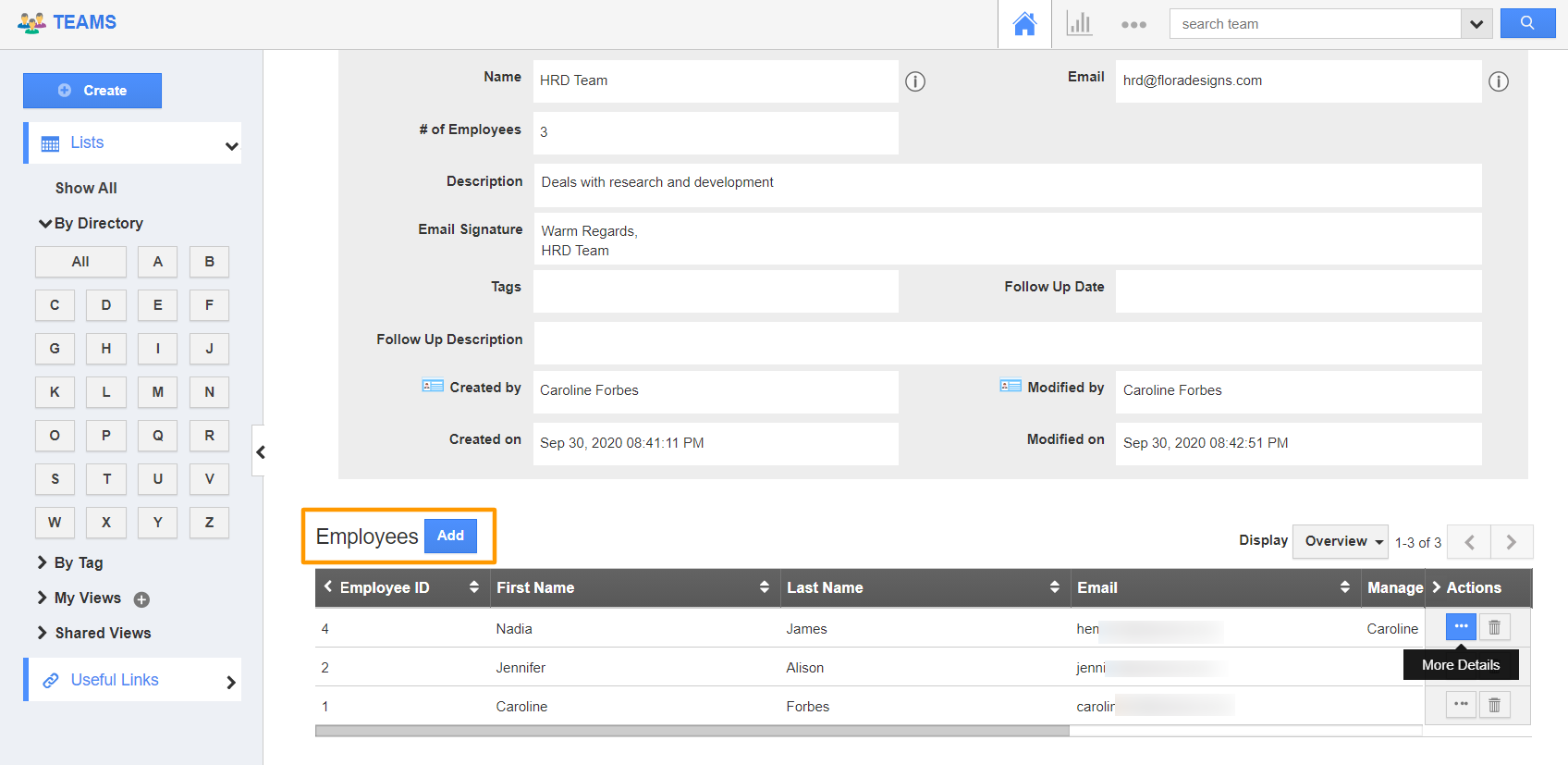The width and height of the screenshot is (1568, 765).
Task: Collapse the By Directory tree
Action: pos(44,223)
